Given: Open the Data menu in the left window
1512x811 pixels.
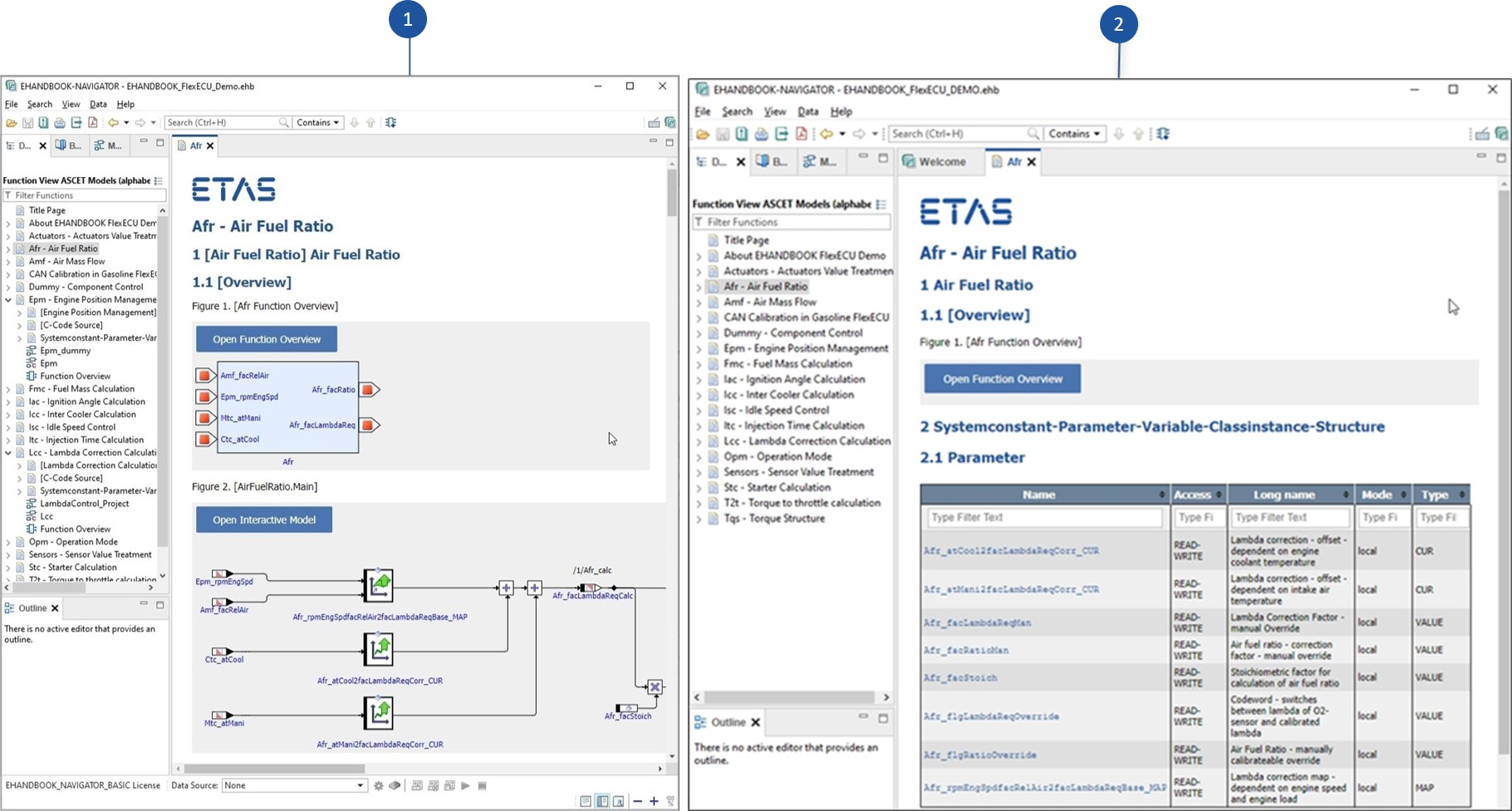Looking at the screenshot, I should 98,105.
